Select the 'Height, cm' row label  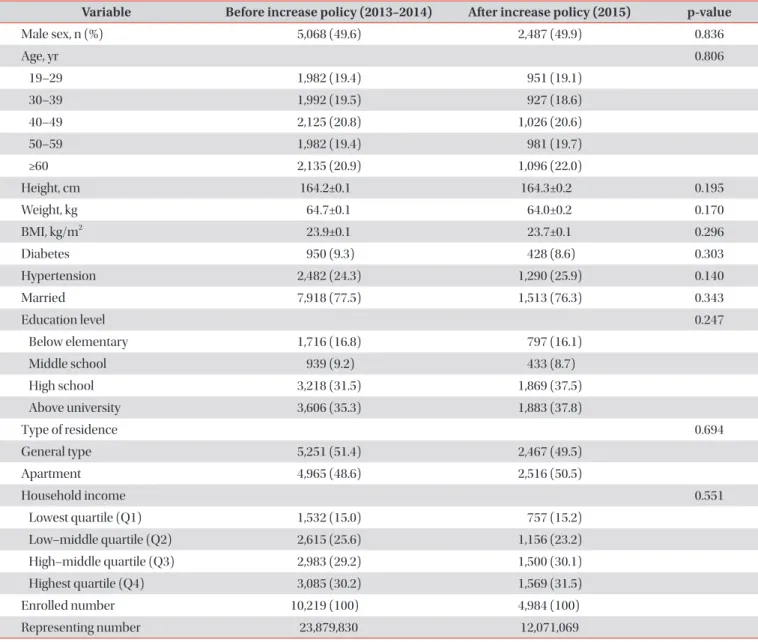[x=50, y=188]
